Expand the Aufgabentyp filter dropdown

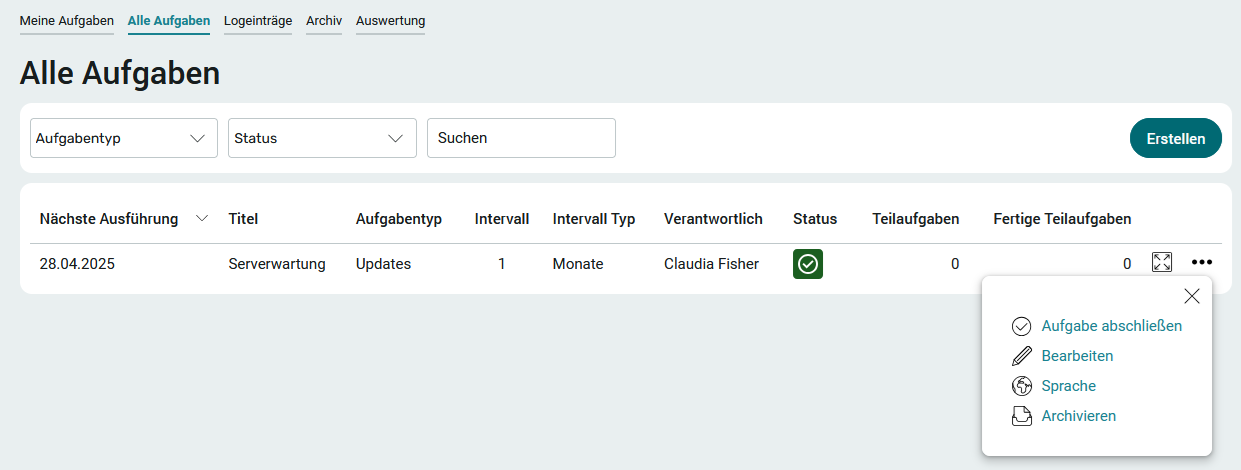coord(124,138)
